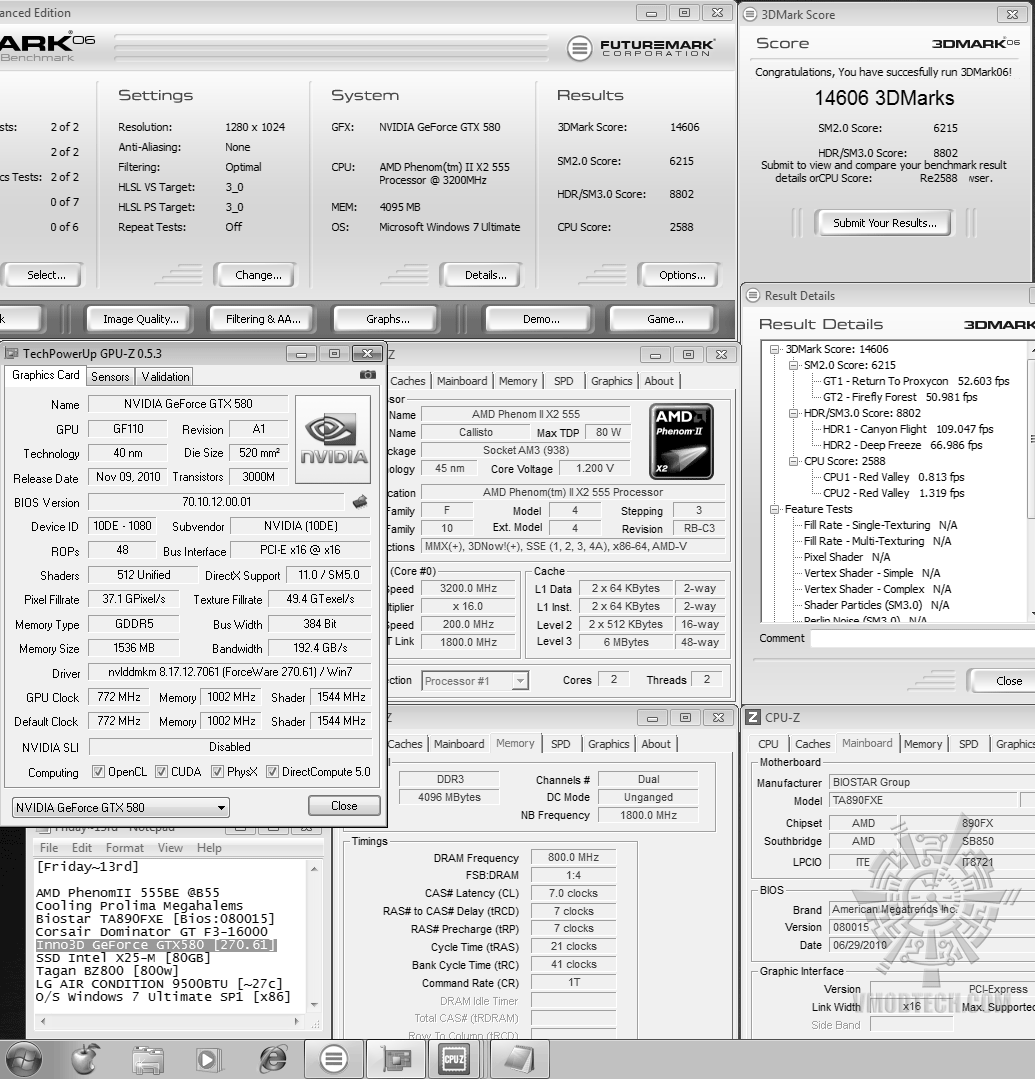Click the Select... tests button
The width and height of the screenshot is (1035, 1079).
coord(43,275)
